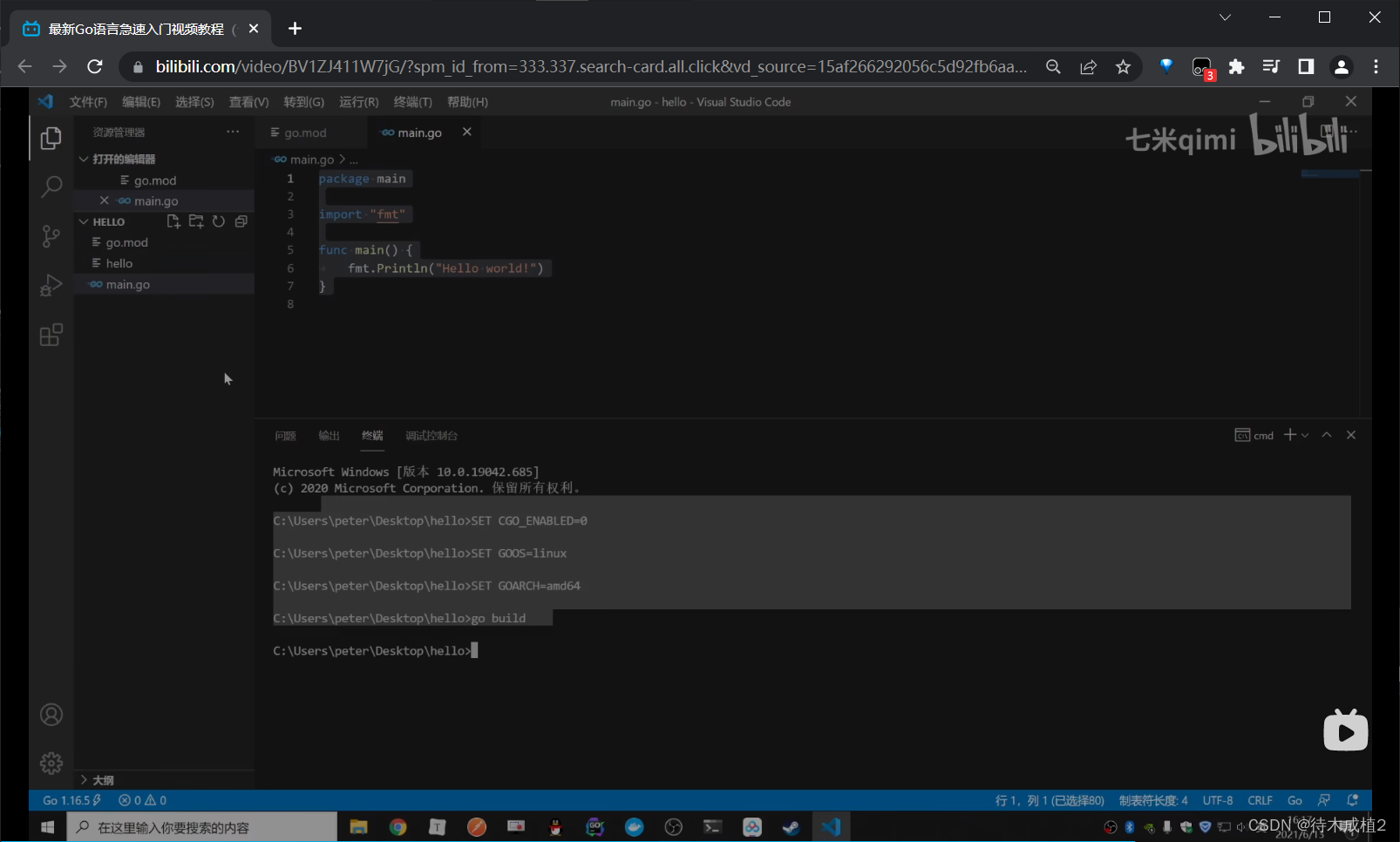Select the 终端 panel tab
The width and height of the screenshot is (1400, 842).
372,436
